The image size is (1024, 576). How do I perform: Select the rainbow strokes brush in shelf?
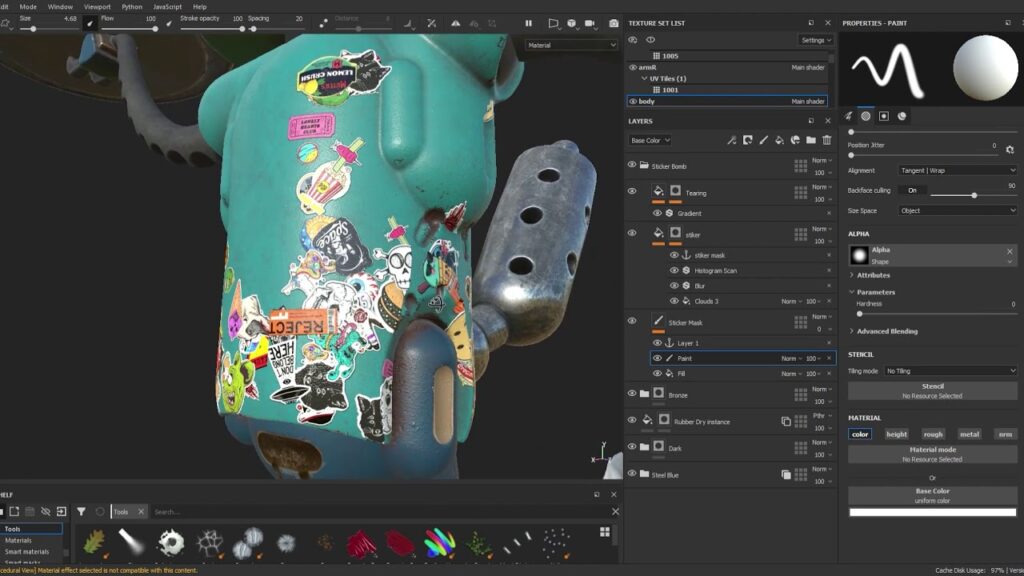click(440, 542)
